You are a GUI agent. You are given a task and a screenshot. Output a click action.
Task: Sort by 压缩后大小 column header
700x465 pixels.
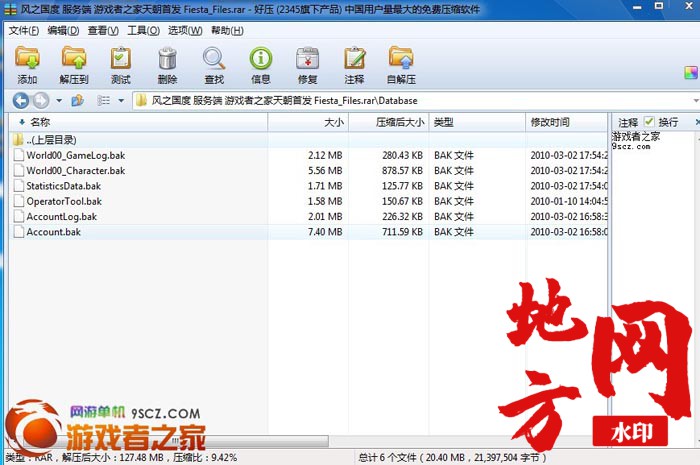tap(389, 122)
